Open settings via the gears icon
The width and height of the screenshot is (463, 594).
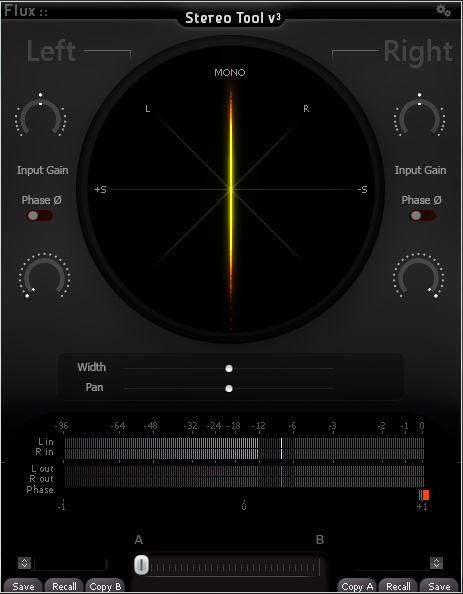point(443,11)
